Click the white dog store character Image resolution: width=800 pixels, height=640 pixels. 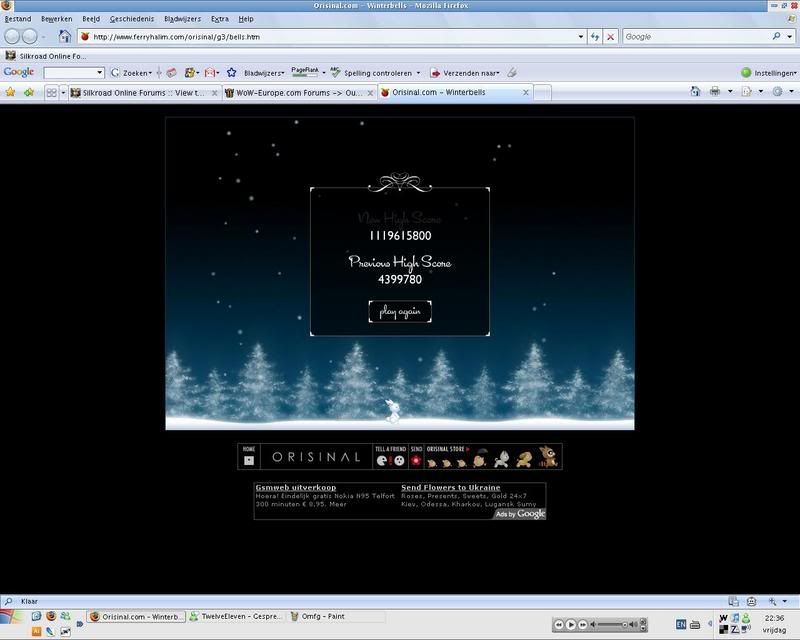coord(502,458)
